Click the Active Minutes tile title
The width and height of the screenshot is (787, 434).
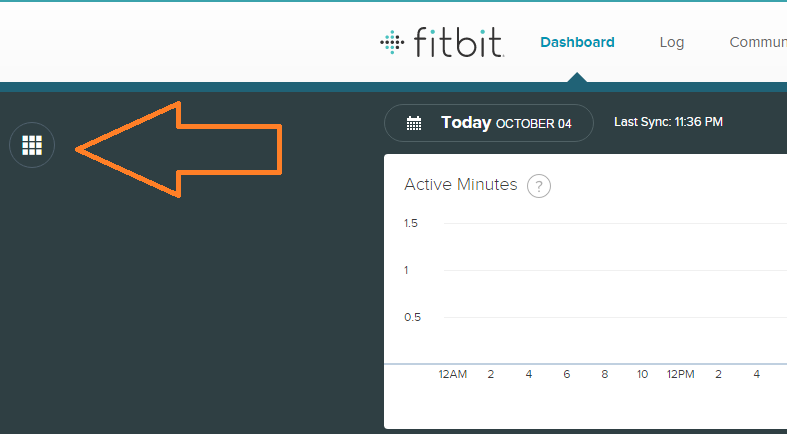(x=460, y=185)
